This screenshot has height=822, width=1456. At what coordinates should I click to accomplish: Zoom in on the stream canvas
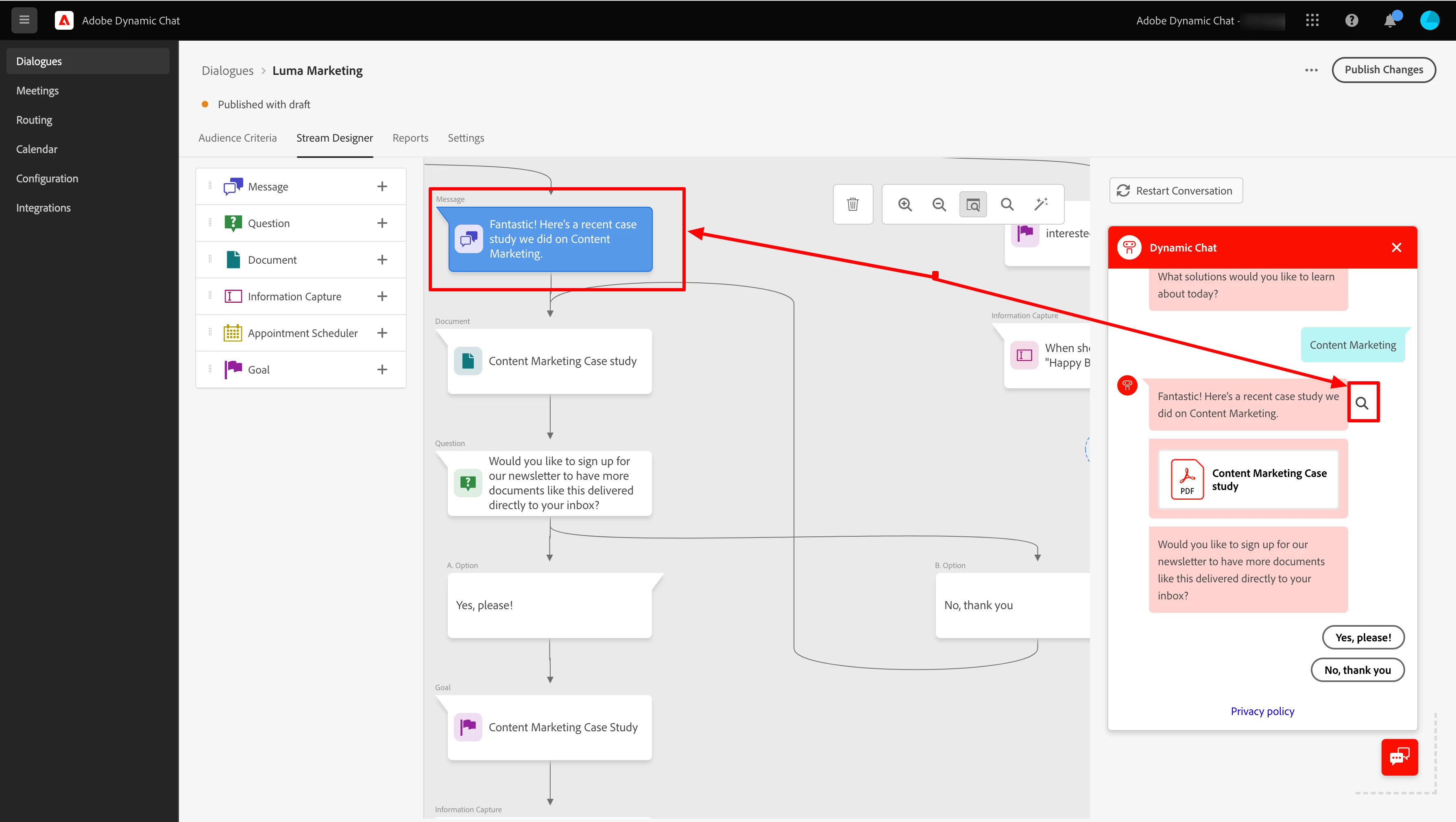pyautogui.click(x=905, y=204)
